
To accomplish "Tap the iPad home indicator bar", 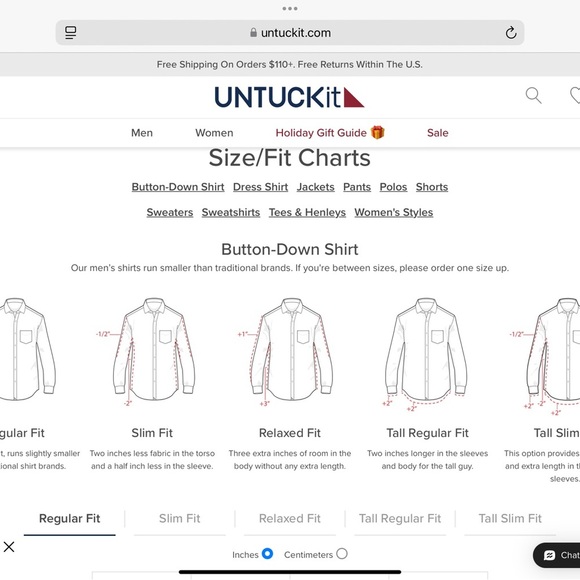I will click(290, 572).
